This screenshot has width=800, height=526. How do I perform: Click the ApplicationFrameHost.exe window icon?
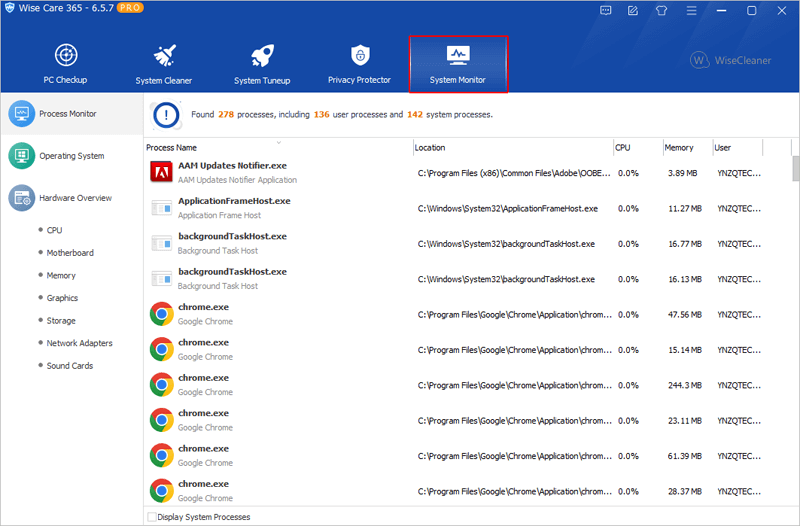(x=161, y=208)
